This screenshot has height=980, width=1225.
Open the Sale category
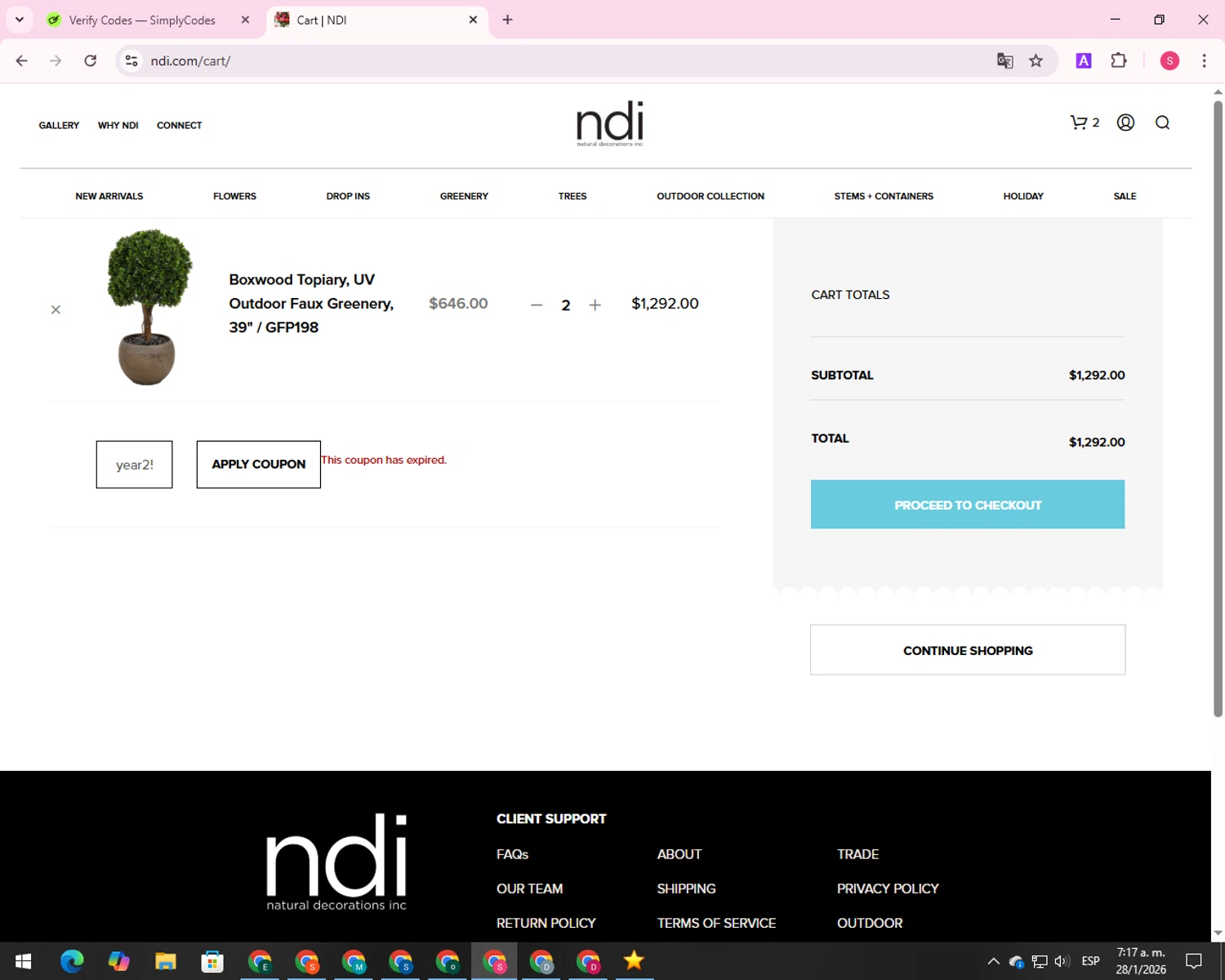1125,196
